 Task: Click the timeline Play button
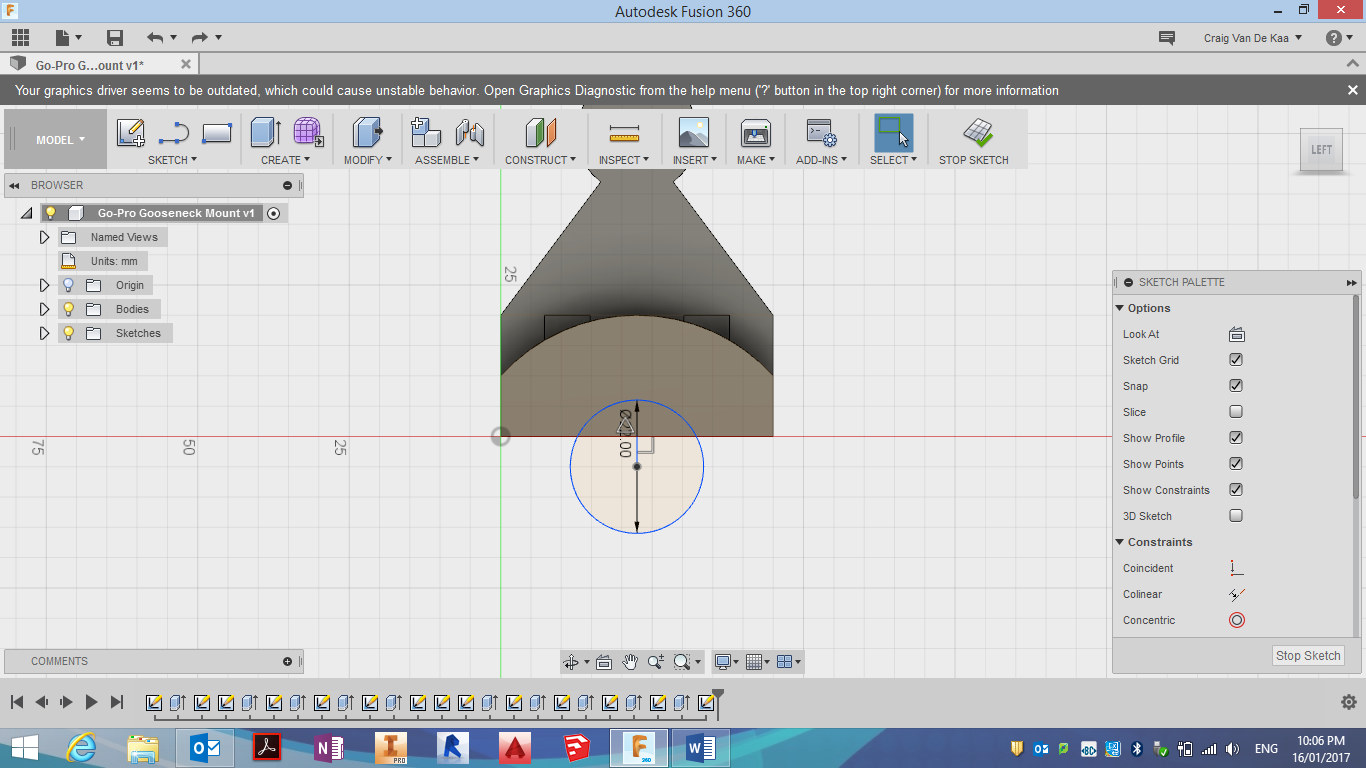click(x=91, y=702)
